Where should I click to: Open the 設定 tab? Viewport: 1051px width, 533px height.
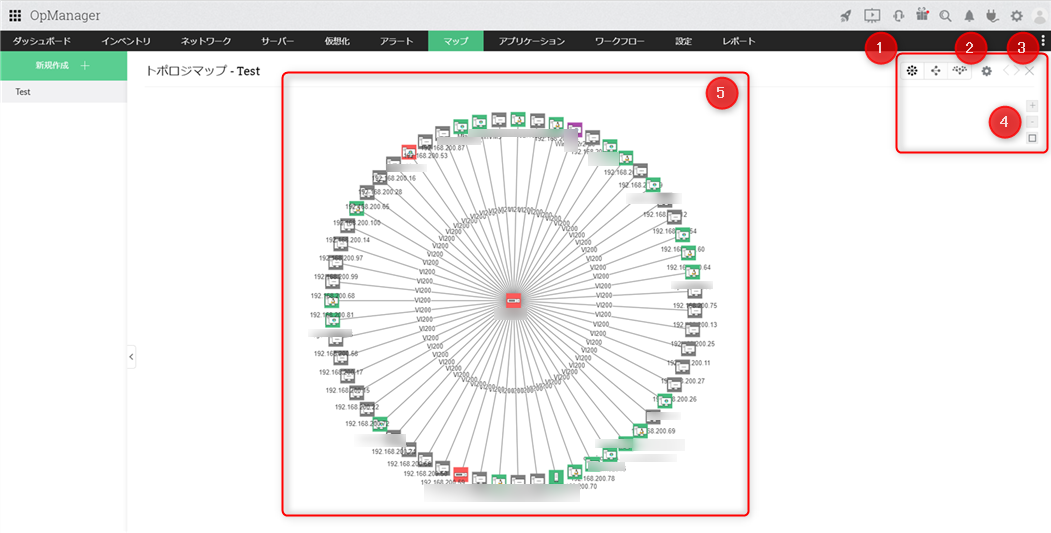(684, 41)
